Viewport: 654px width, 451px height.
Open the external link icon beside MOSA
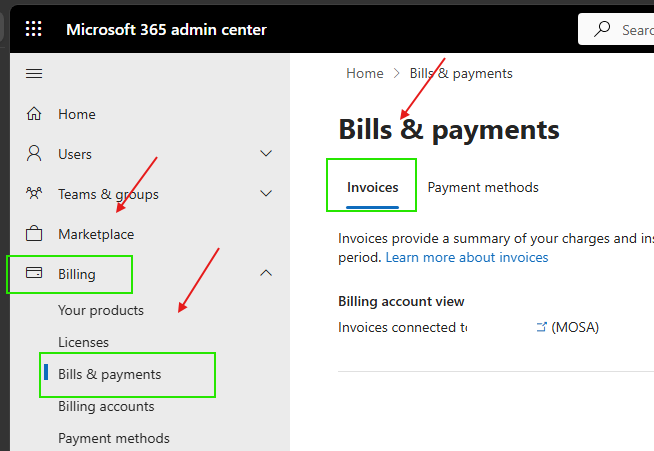point(541,327)
